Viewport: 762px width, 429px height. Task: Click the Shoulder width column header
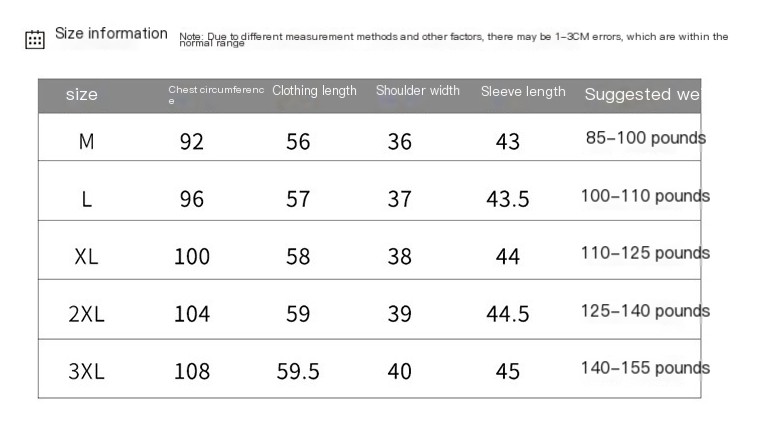point(418,91)
